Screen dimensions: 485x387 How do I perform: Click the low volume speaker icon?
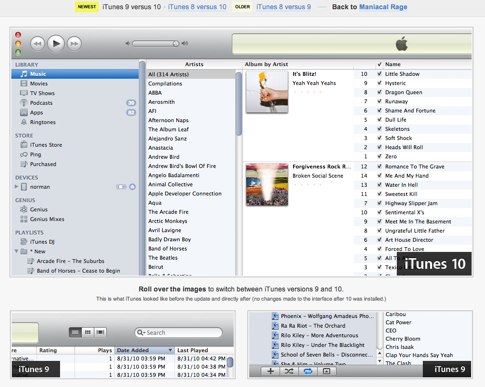(x=127, y=43)
